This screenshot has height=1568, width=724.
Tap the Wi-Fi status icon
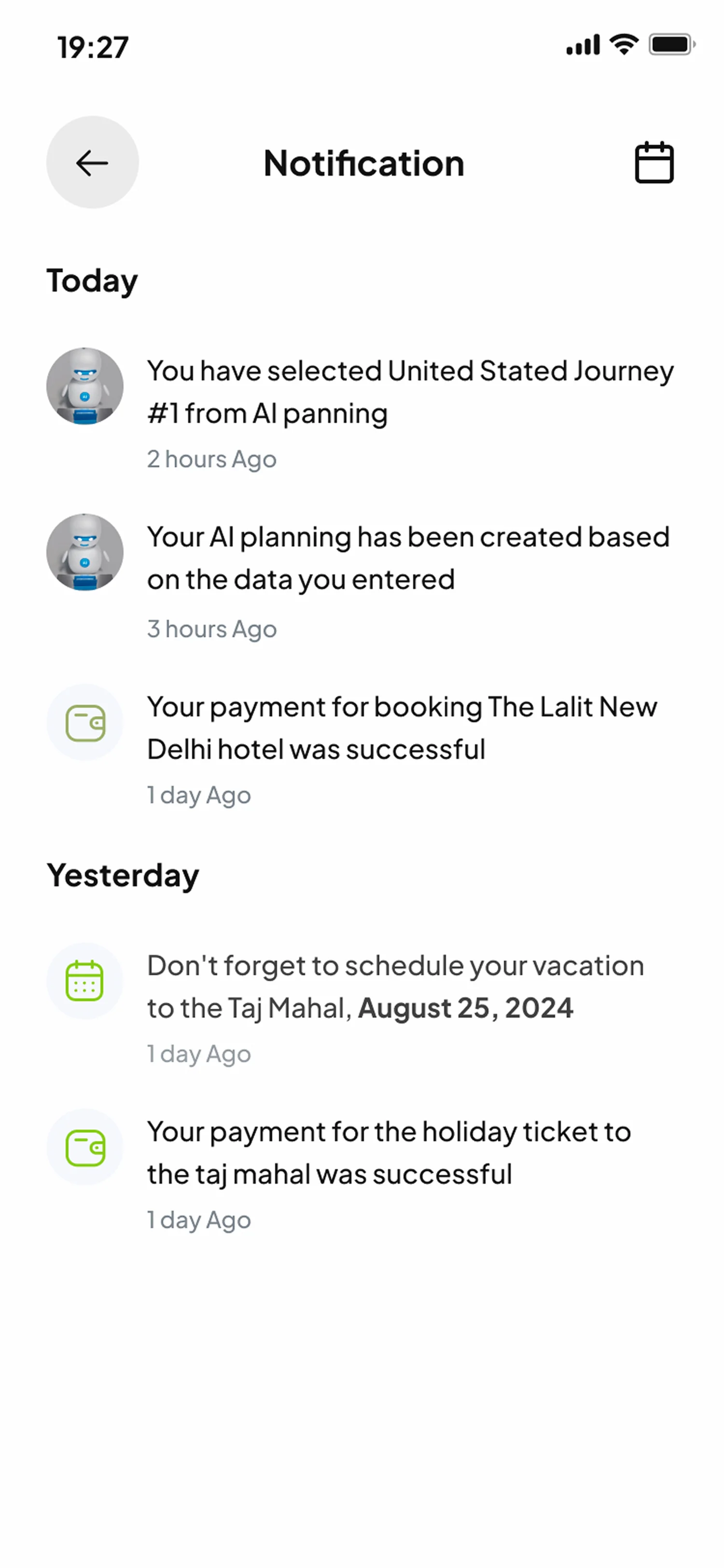tap(624, 44)
